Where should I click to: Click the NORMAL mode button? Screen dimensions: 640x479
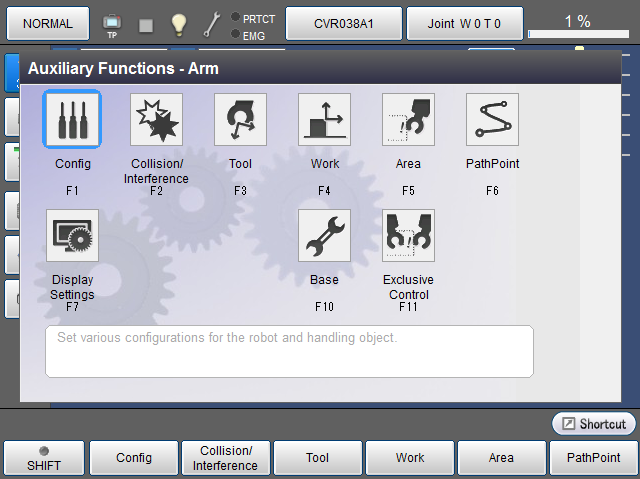coord(47,22)
